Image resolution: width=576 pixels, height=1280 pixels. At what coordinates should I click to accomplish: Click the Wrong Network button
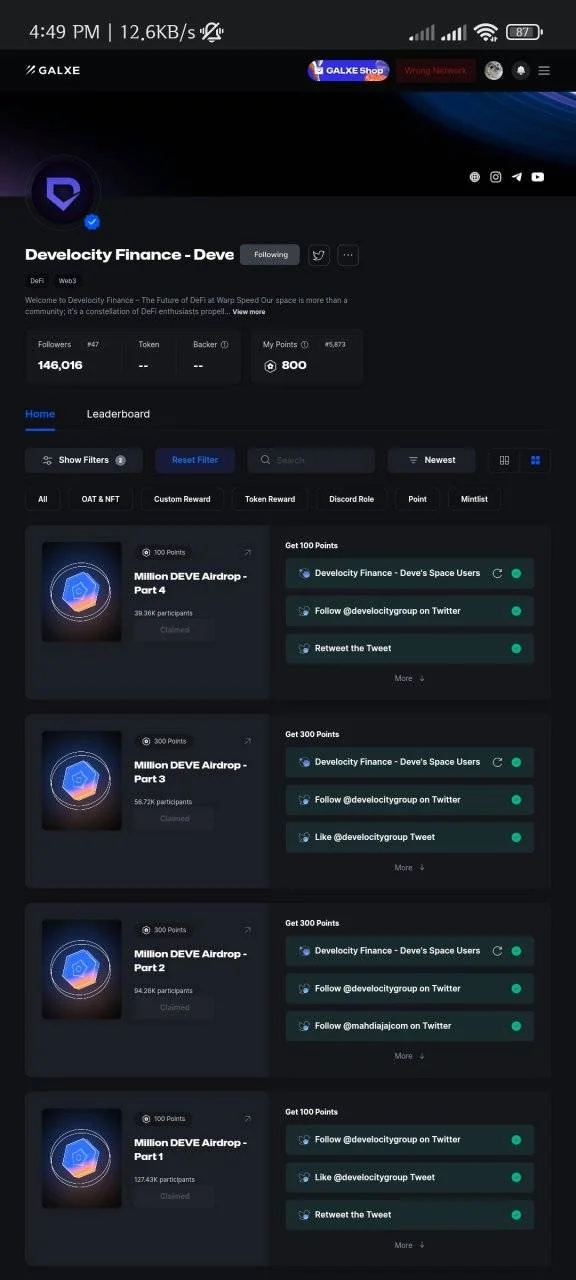[436, 71]
